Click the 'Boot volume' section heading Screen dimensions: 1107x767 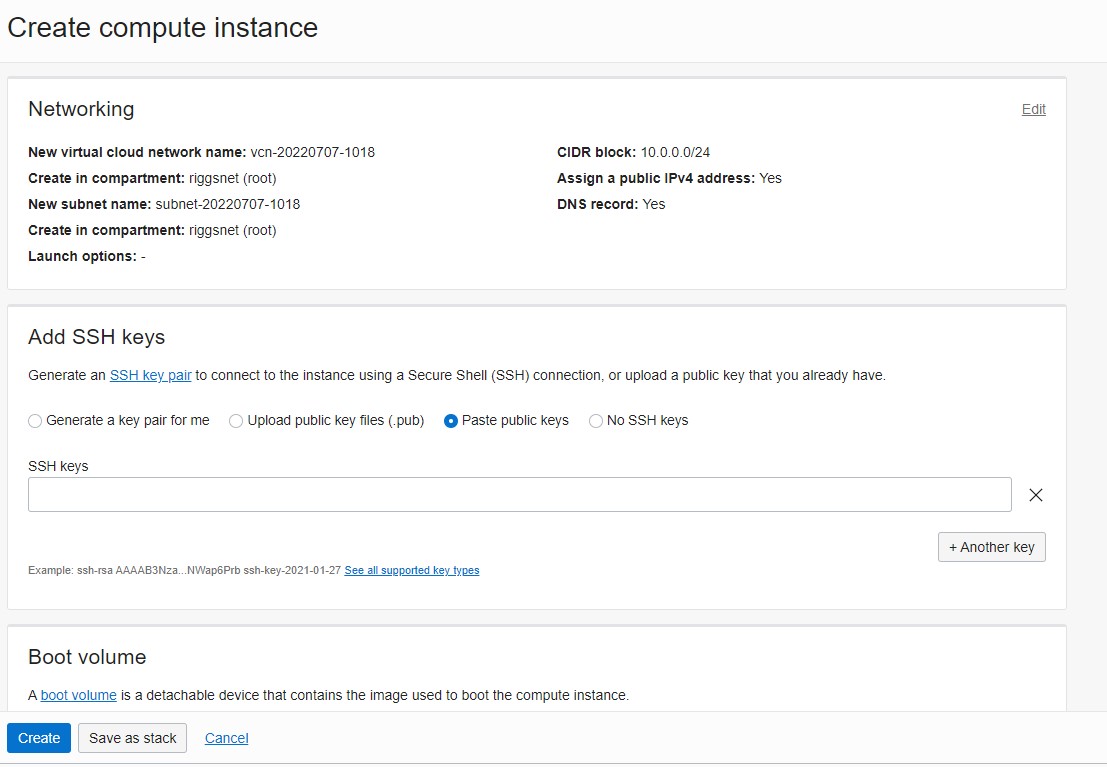(x=88, y=657)
